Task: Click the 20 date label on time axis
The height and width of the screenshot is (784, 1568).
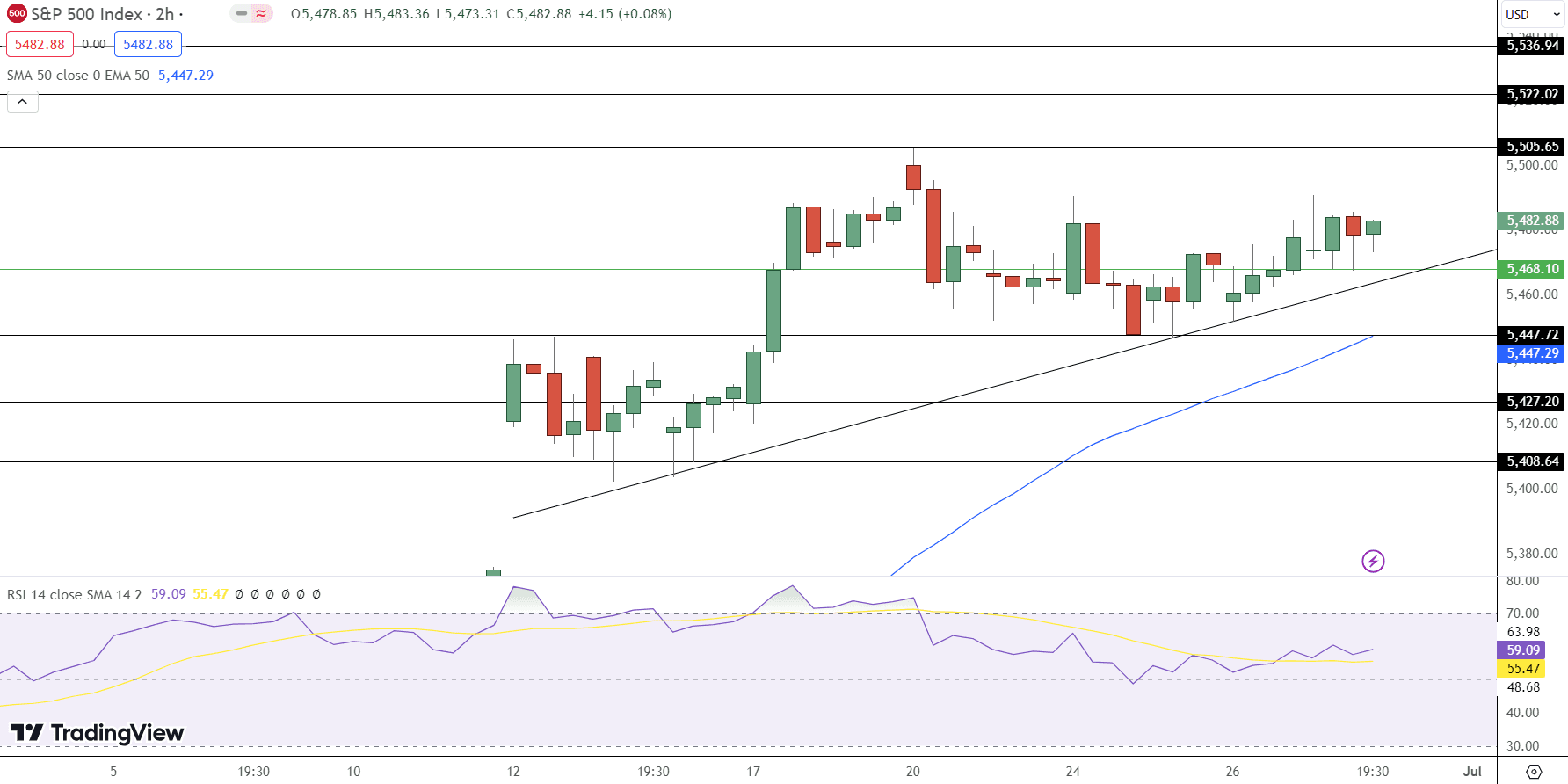Action: tap(913, 772)
